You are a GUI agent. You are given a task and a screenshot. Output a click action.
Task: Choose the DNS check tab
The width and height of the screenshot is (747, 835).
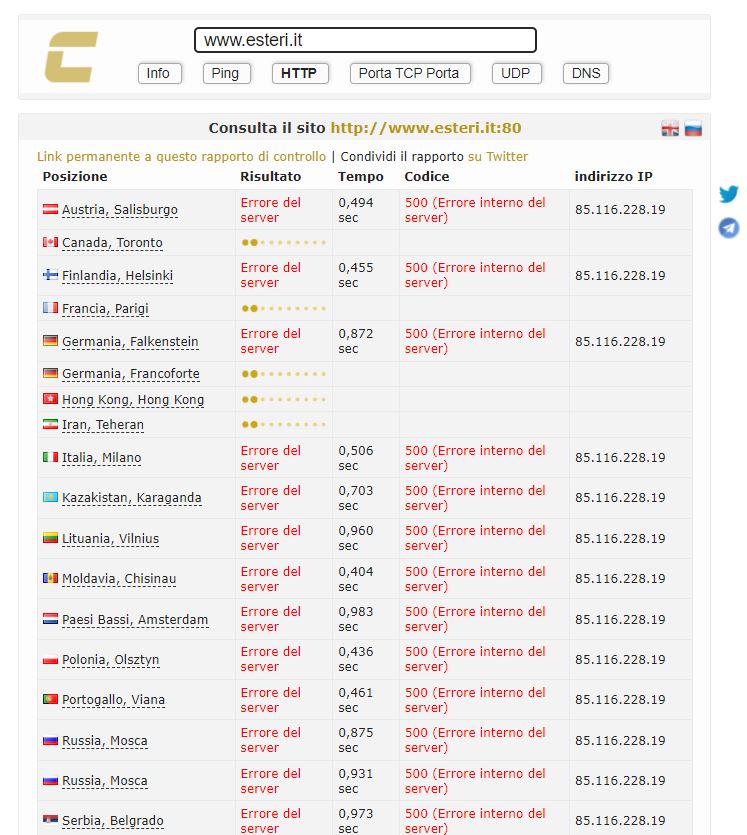click(x=586, y=73)
